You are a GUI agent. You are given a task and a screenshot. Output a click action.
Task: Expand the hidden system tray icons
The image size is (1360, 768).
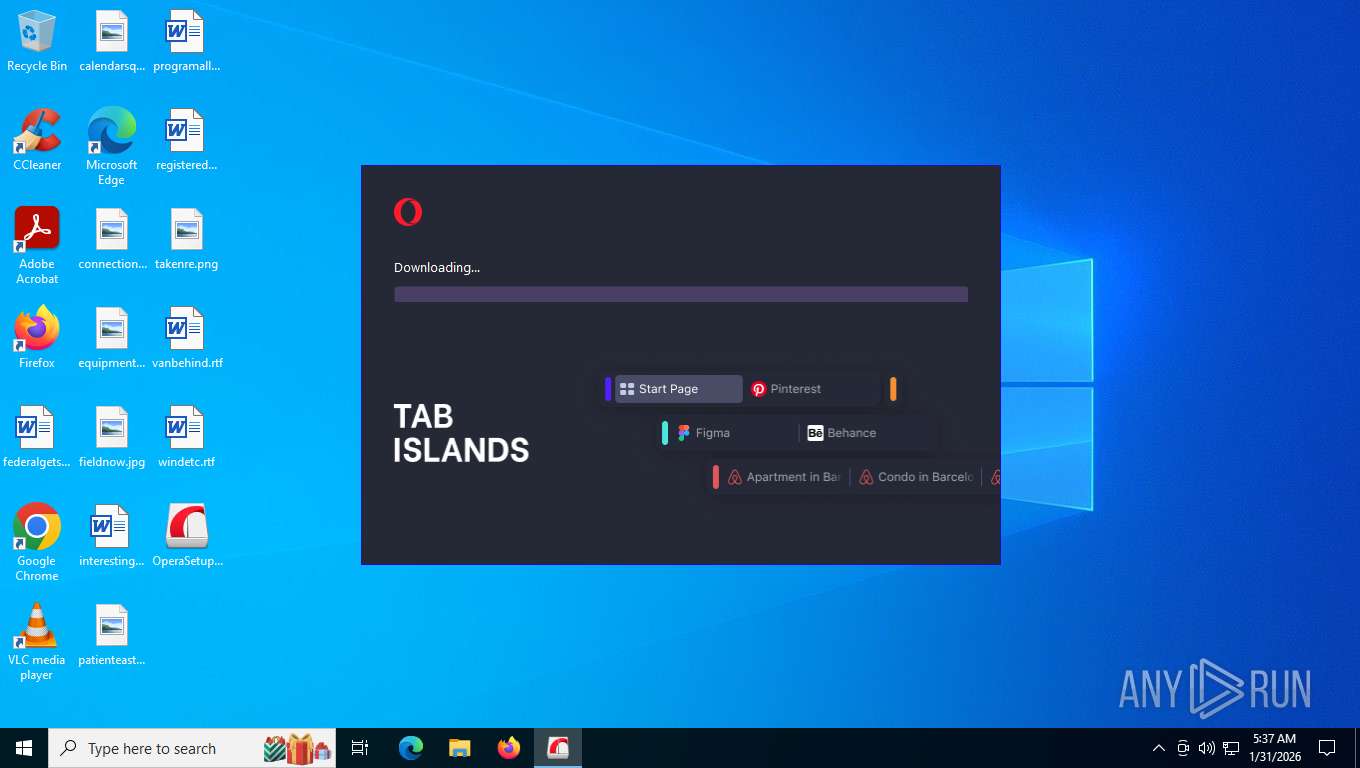tap(1159, 748)
